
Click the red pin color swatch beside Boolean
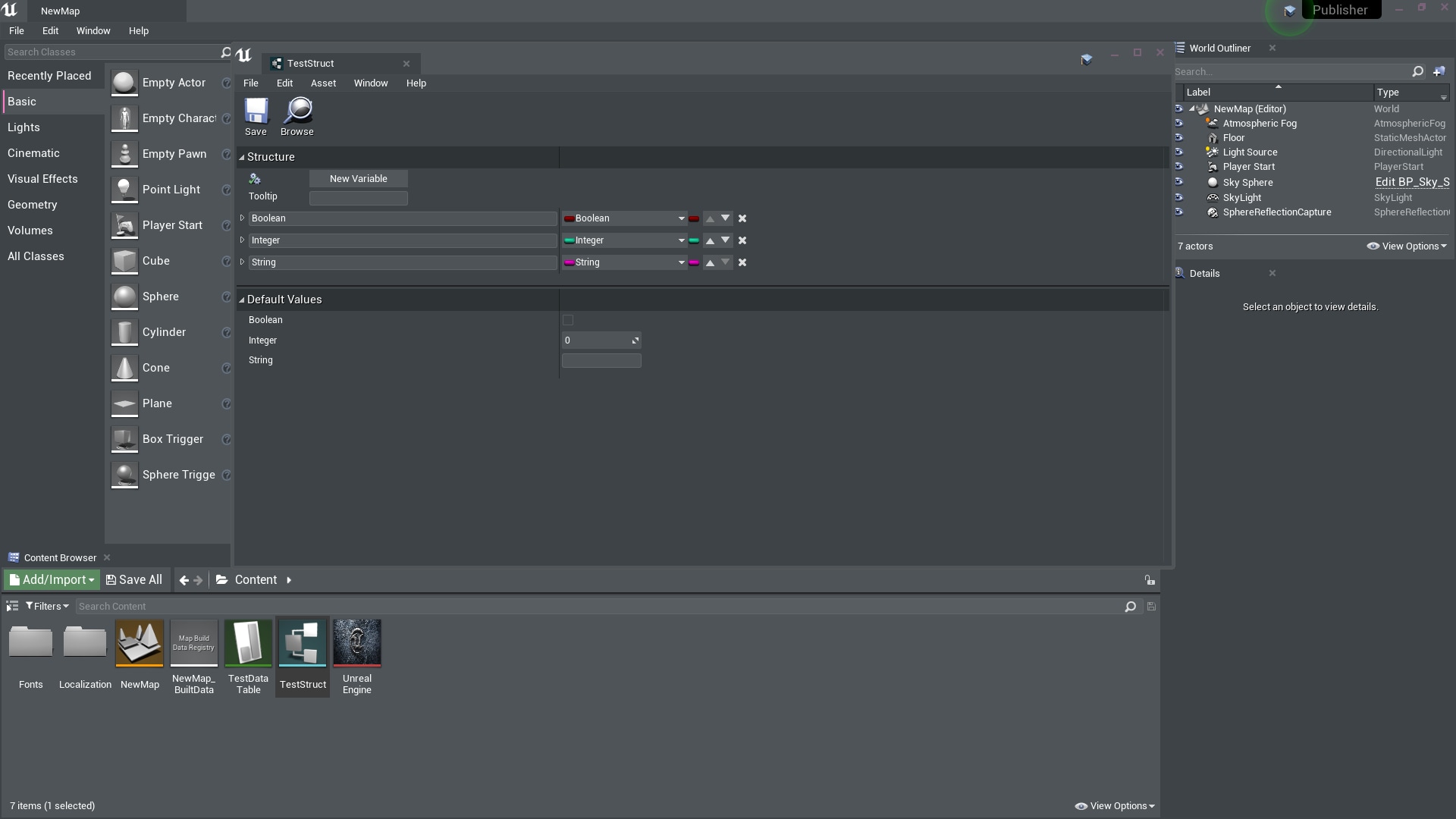(x=695, y=218)
